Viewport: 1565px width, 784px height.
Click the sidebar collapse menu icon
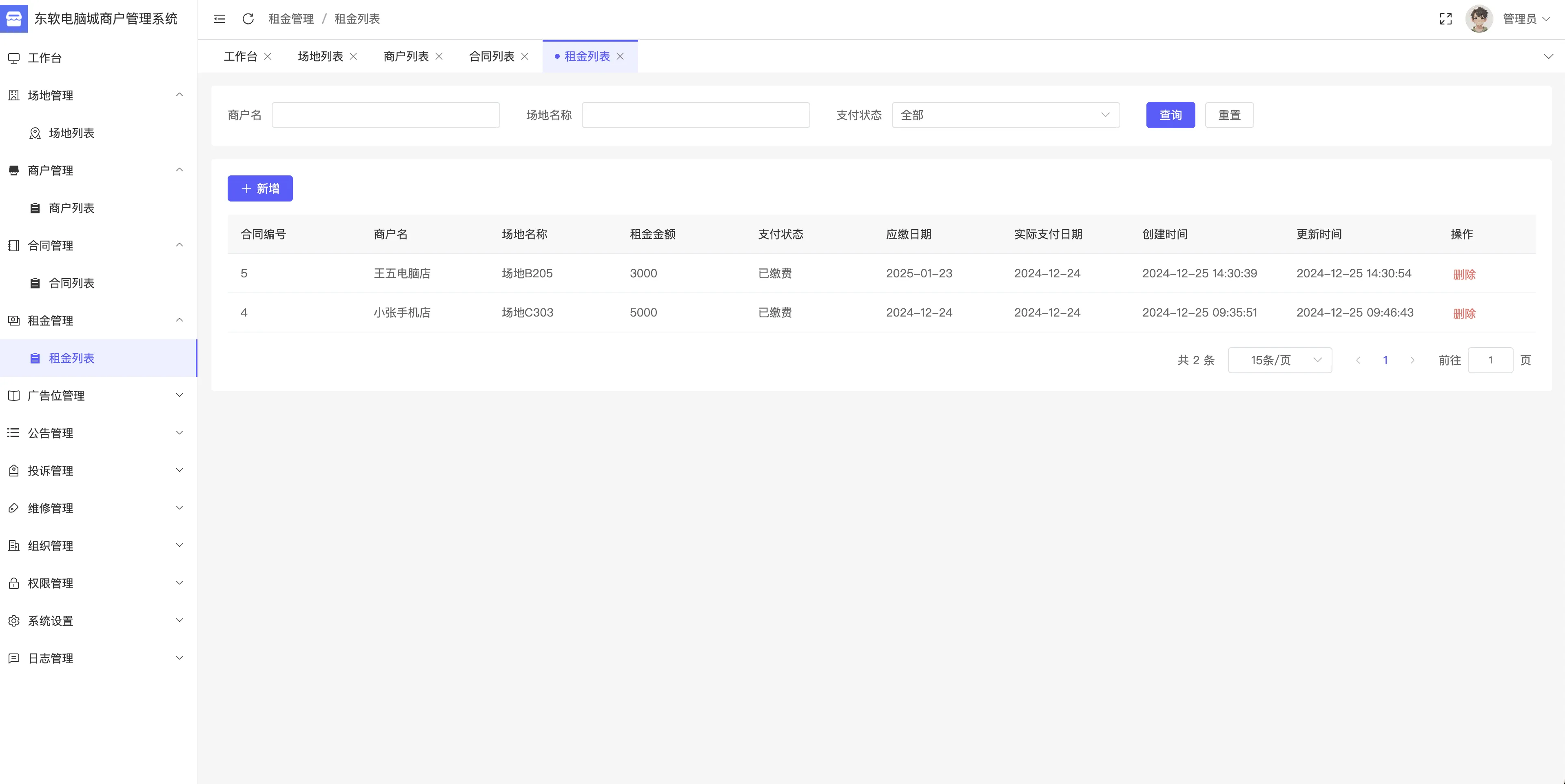(x=219, y=19)
